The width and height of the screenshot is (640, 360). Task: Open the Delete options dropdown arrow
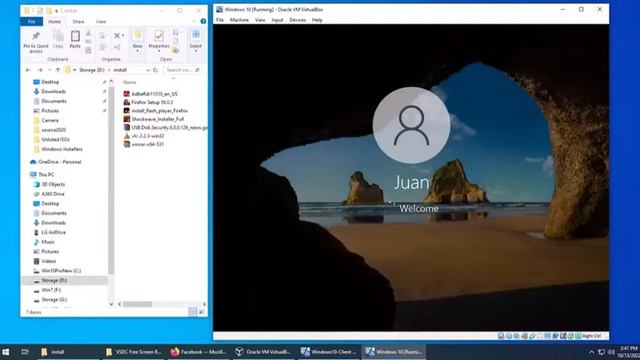point(123,36)
